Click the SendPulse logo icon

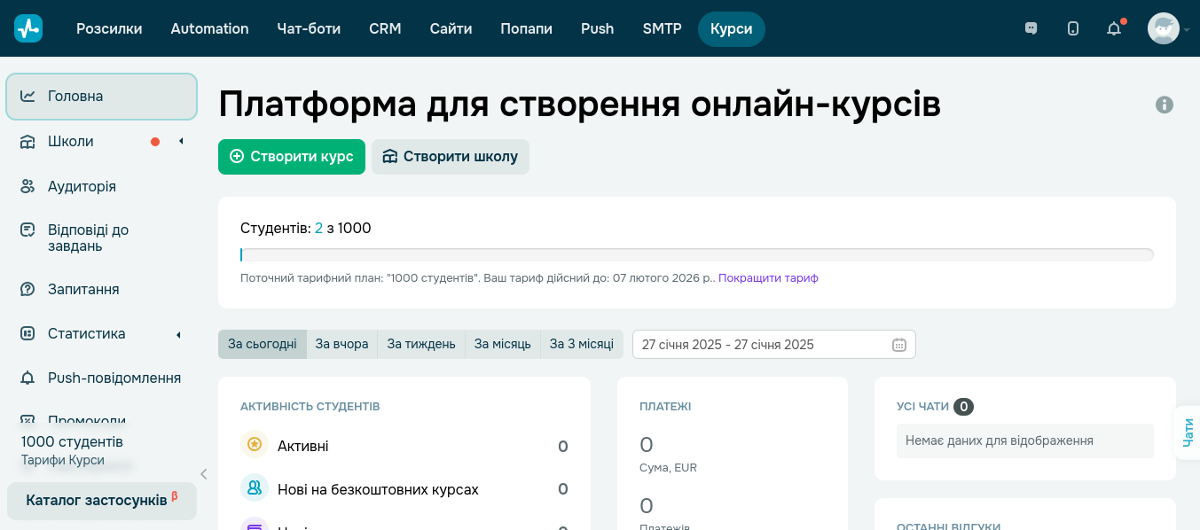point(28,28)
